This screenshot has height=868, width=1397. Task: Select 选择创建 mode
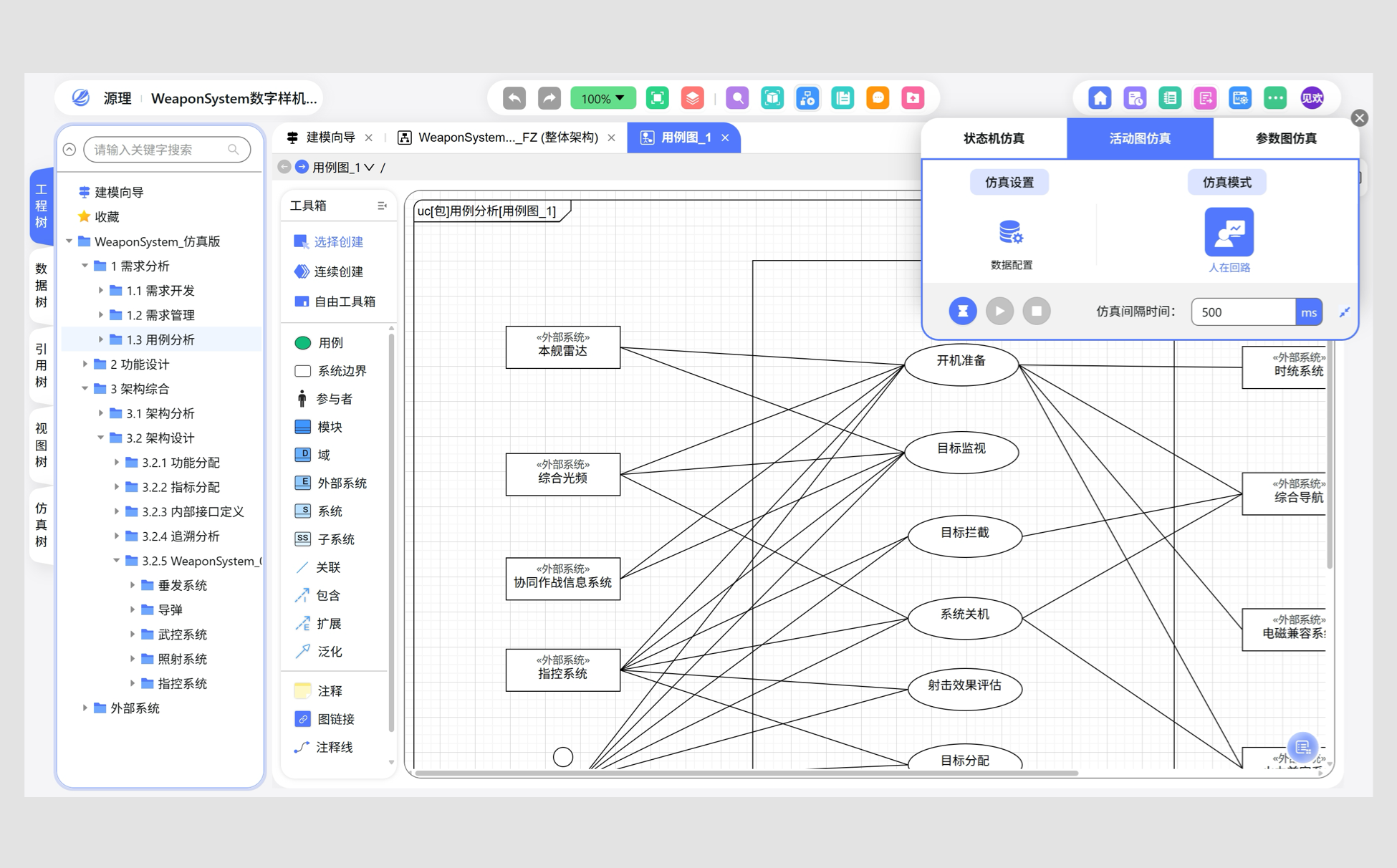[x=329, y=242]
